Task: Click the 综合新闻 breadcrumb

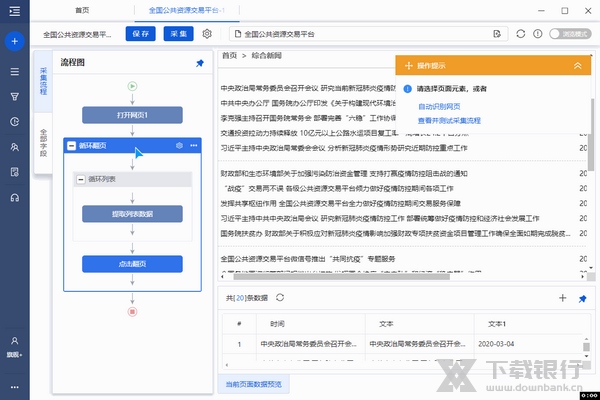Action: (266, 56)
